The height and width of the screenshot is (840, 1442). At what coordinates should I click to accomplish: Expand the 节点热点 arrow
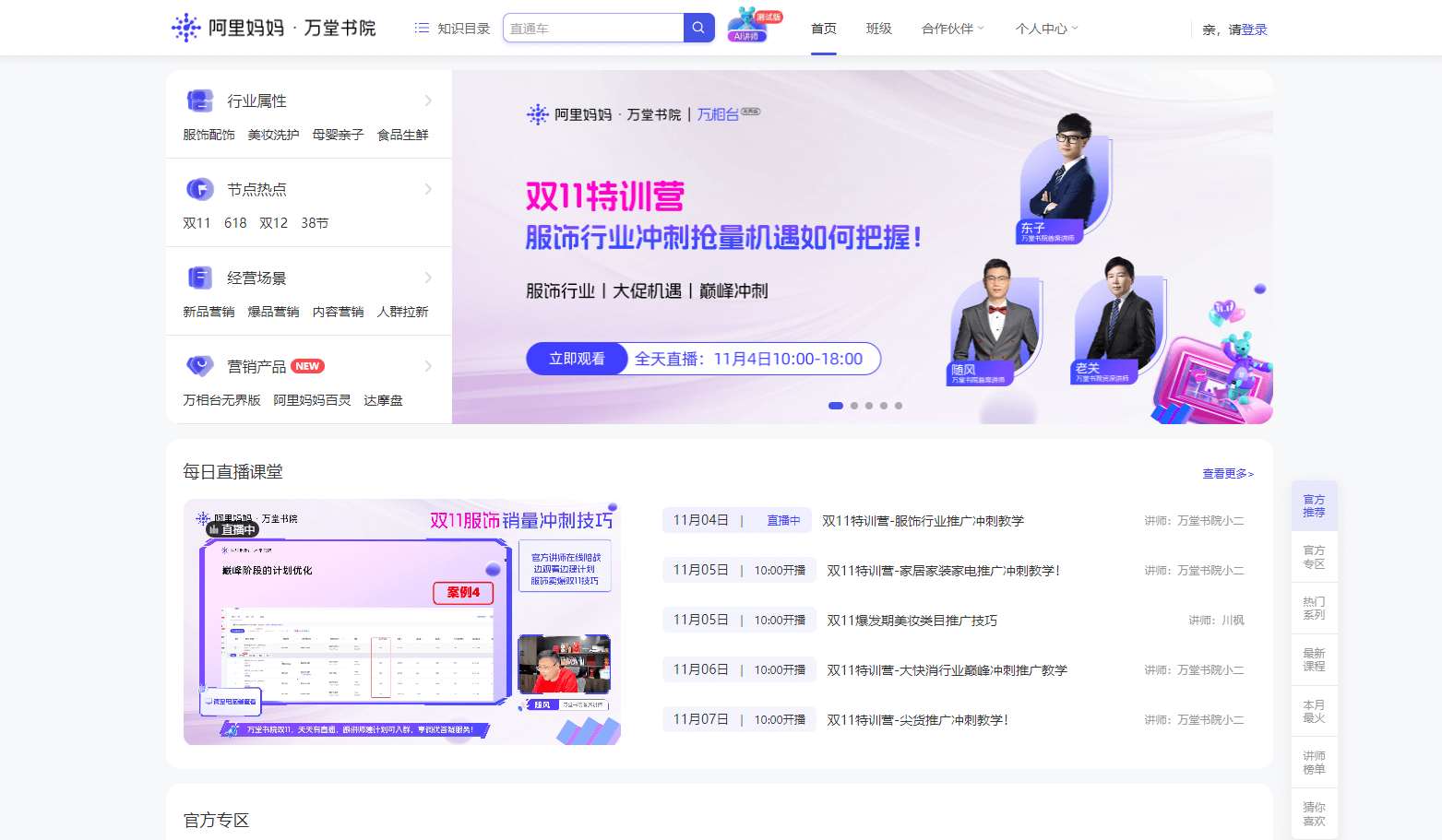(x=428, y=189)
